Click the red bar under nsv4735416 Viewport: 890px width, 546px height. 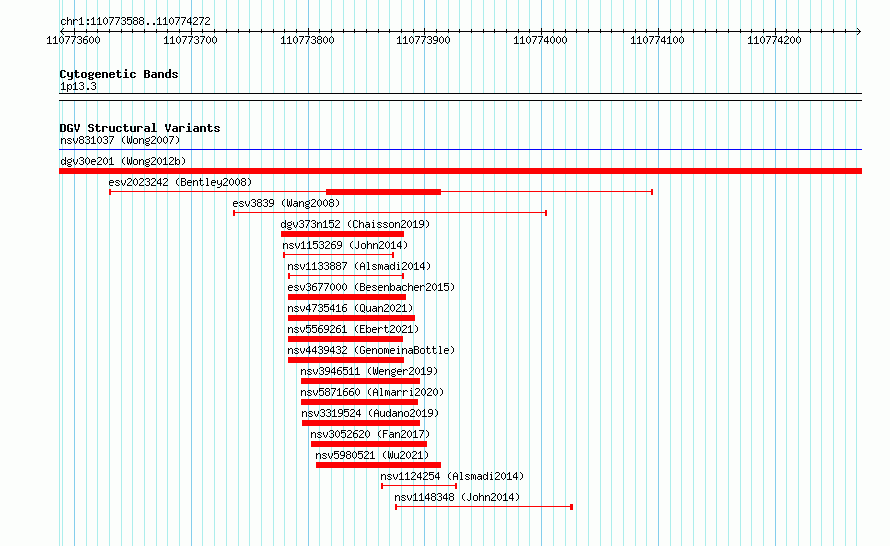coord(351,318)
